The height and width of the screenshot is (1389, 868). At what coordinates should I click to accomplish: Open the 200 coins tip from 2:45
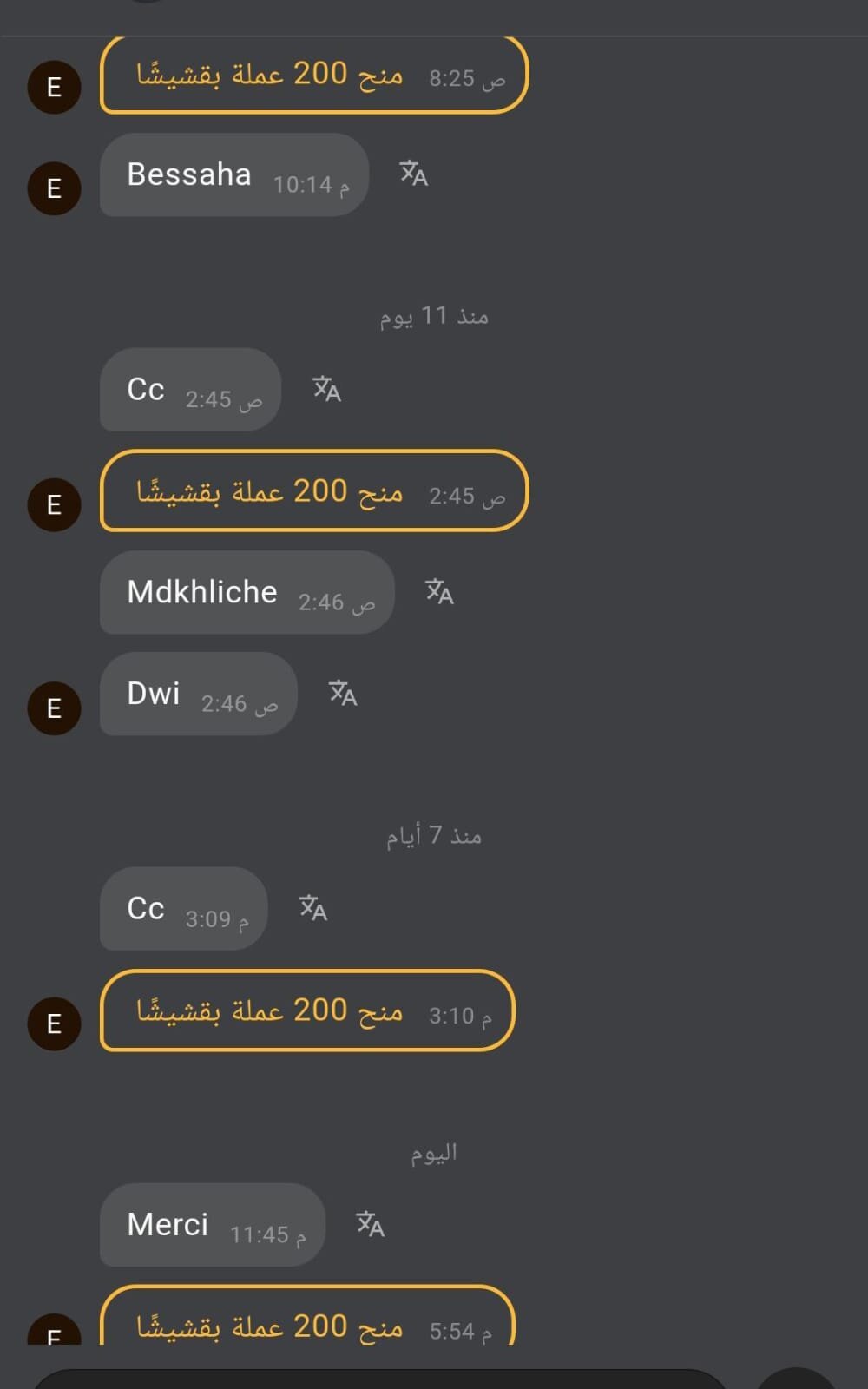(x=313, y=491)
